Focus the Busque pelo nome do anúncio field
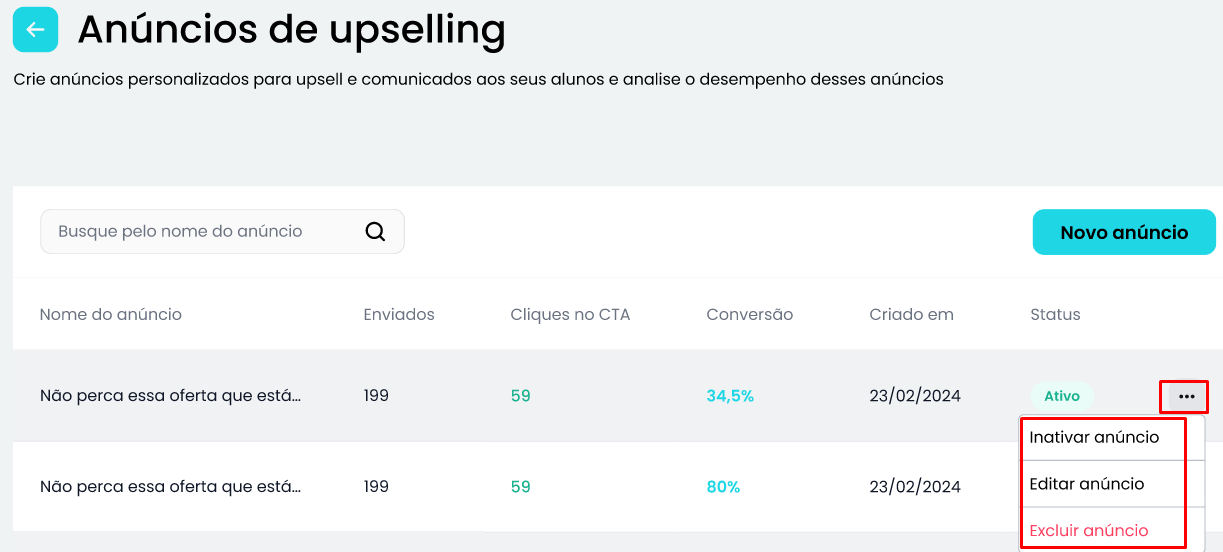This screenshot has width=1223, height=552. pyautogui.click(x=222, y=232)
